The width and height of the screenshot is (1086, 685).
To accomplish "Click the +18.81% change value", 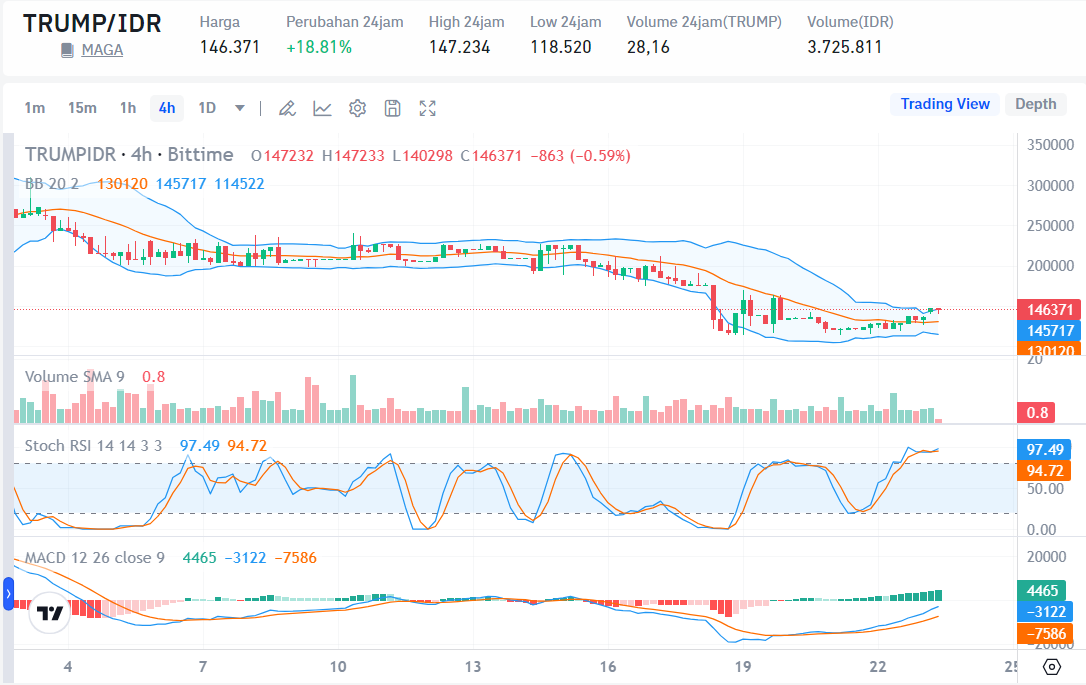I will (x=319, y=47).
